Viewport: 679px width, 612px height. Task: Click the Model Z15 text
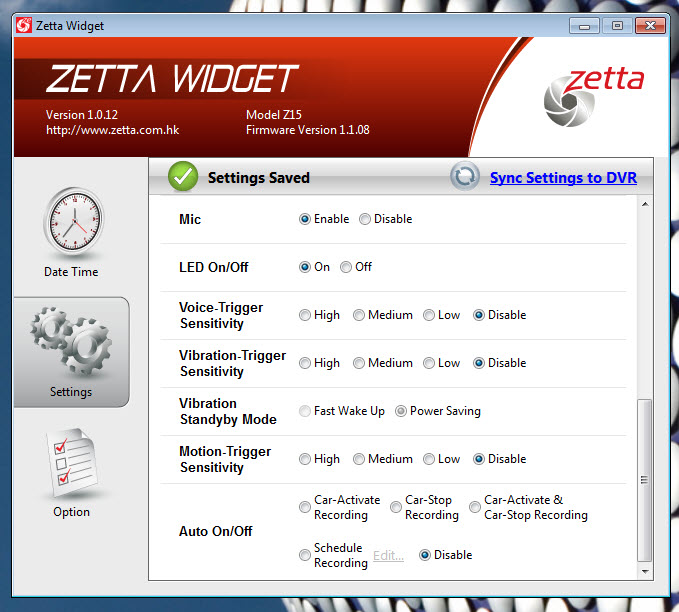pos(274,115)
